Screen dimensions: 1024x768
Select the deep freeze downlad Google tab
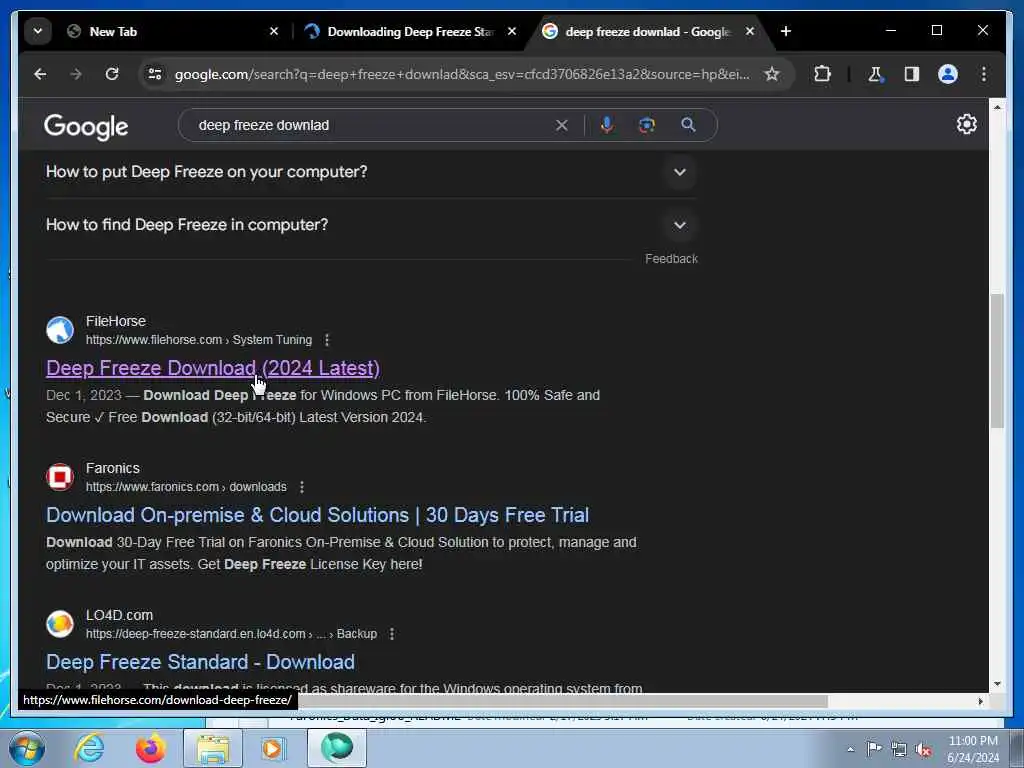[x=648, y=31]
